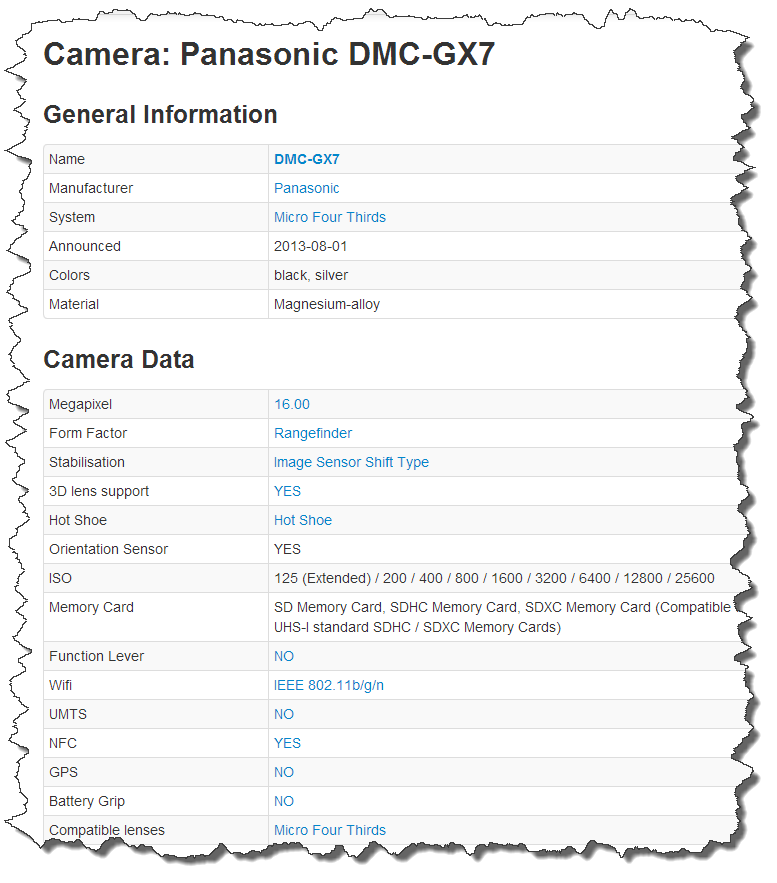
Task: Click the announced date 2013-08-01
Action: tap(310, 246)
